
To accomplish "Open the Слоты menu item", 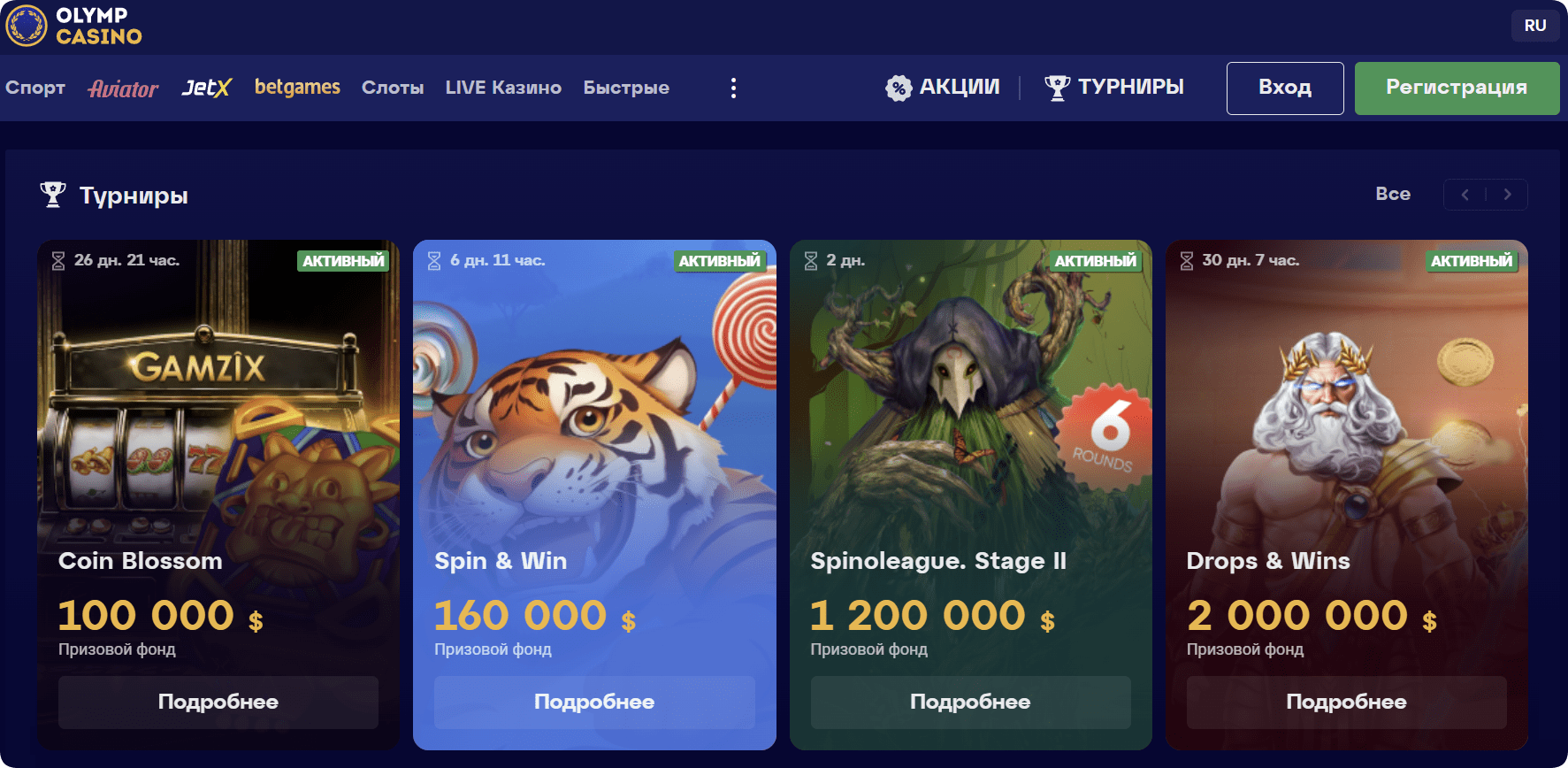I will point(393,88).
